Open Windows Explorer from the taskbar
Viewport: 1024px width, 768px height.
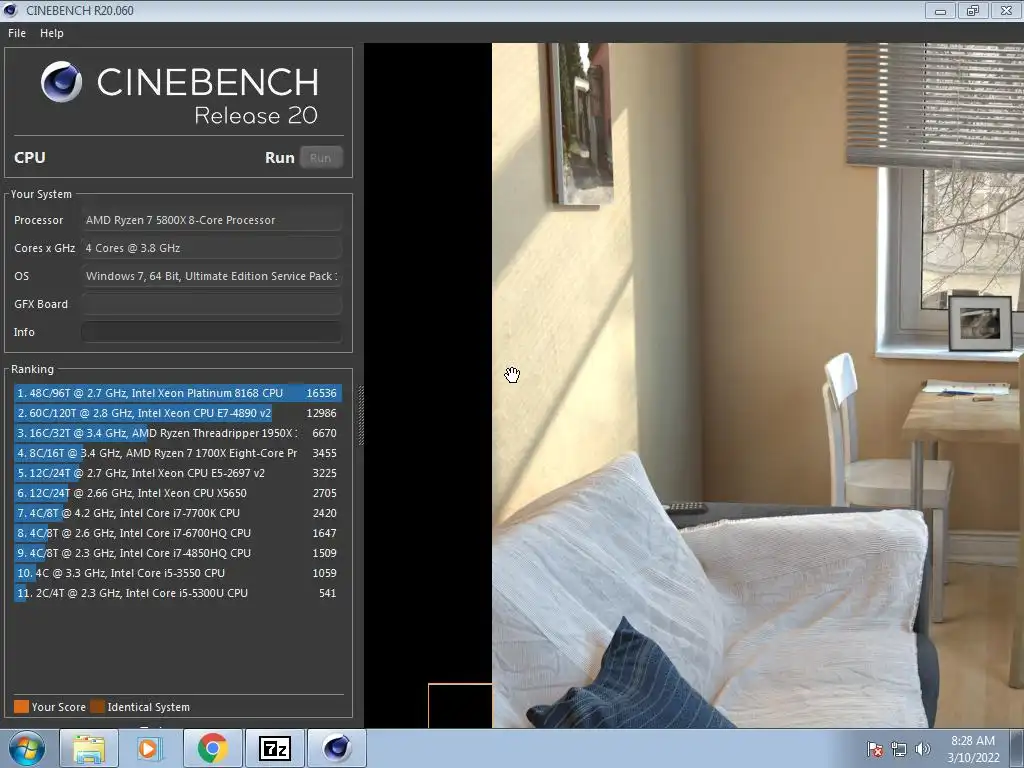click(x=89, y=748)
